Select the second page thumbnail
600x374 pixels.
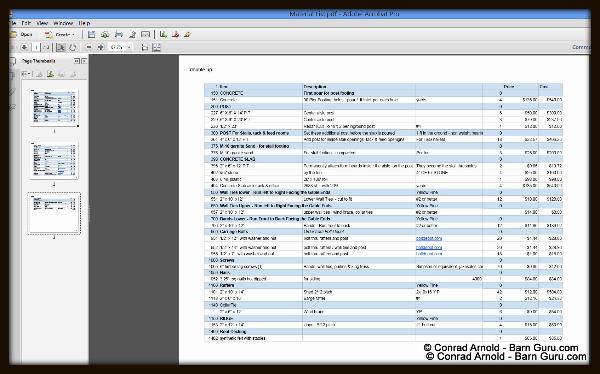(54, 160)
